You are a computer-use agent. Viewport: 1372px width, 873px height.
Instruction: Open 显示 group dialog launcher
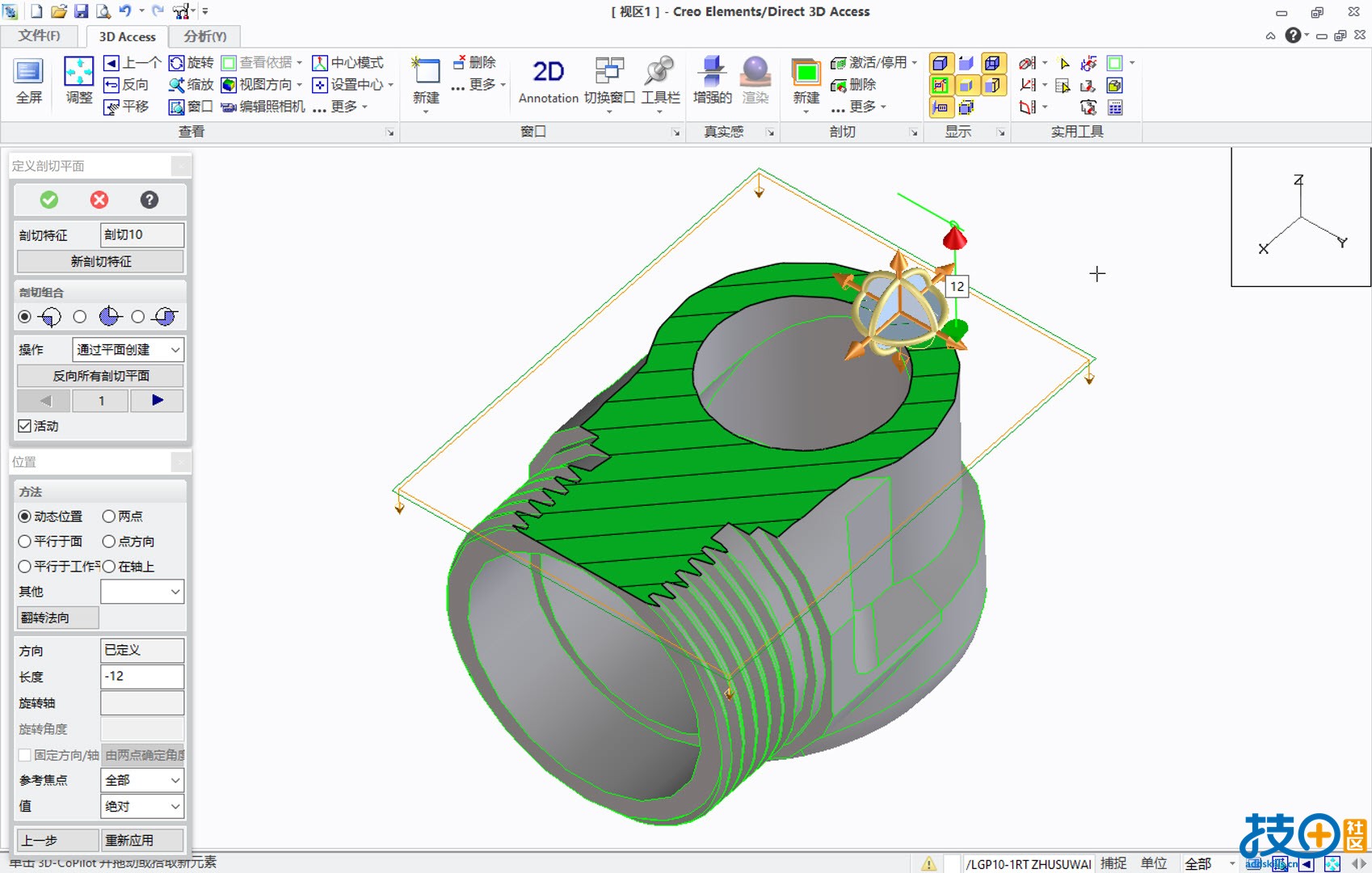click(1001, 133)
